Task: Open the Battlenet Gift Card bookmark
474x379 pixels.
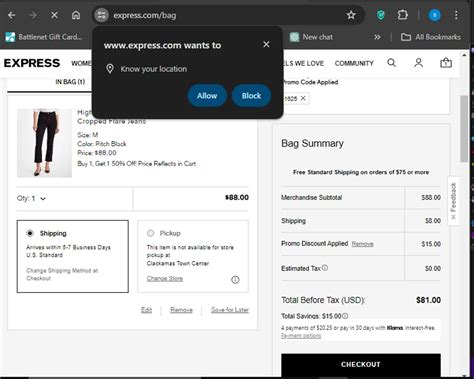Action: [x=44, y=37]
